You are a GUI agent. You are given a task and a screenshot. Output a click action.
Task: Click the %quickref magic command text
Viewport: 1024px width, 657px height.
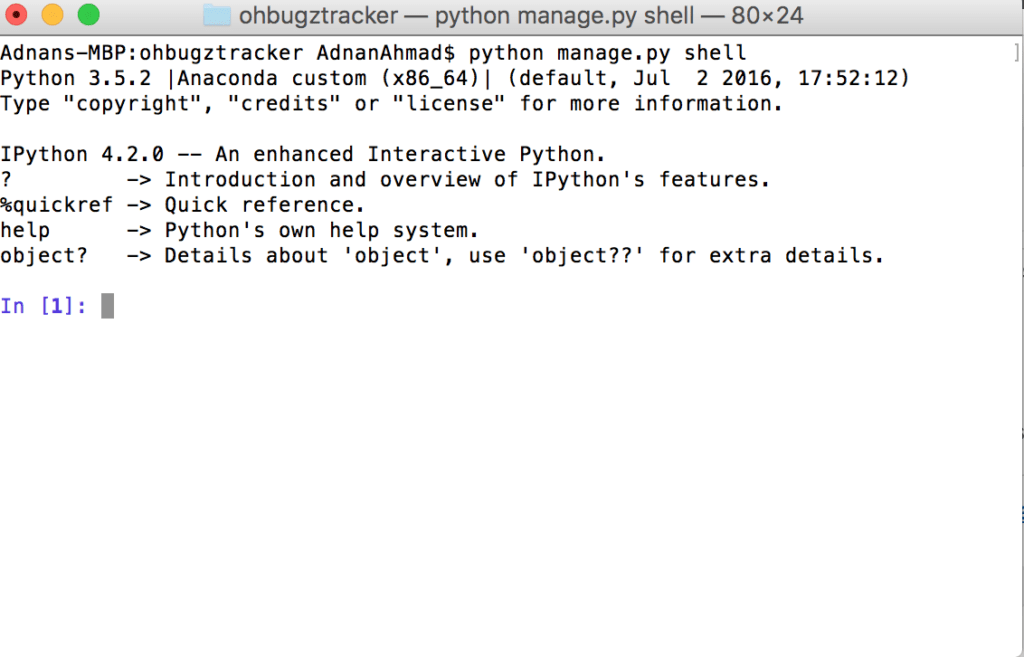click(56, 205)
